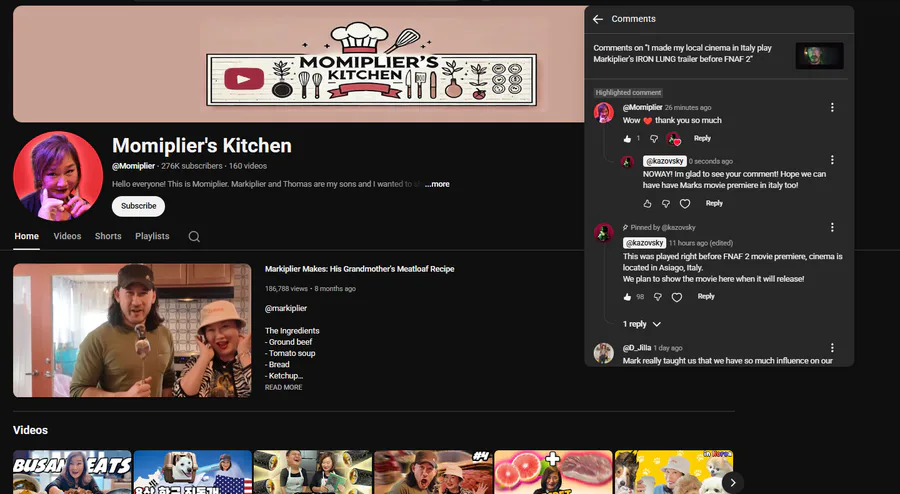Expand the channel description with '...more'
900x494 pixels.
pos(437,184)
